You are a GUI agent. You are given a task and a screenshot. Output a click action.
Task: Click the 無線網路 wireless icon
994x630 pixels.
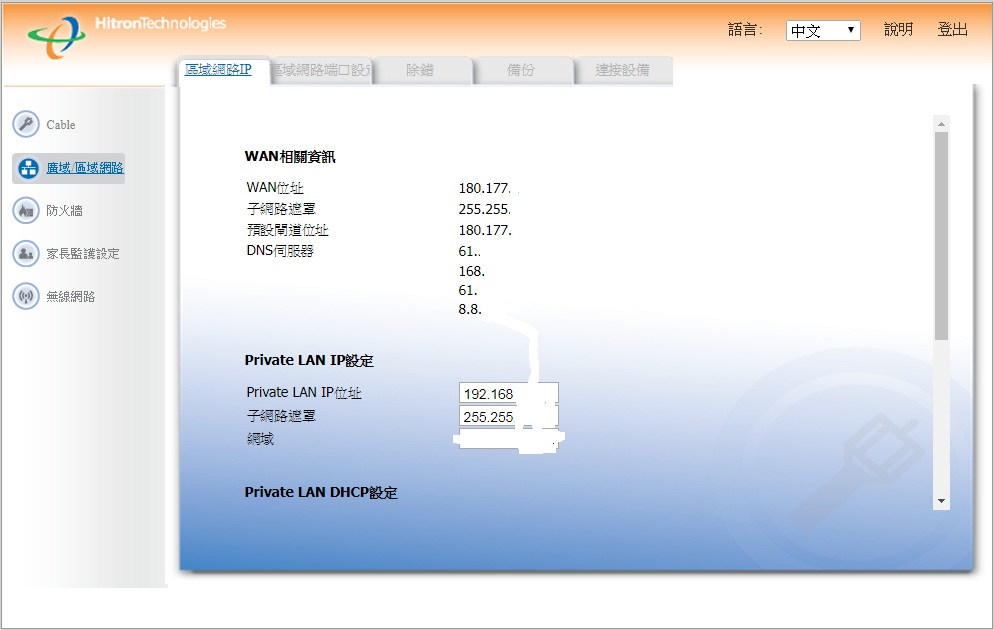pyautogui.click(x=26, y=296)
